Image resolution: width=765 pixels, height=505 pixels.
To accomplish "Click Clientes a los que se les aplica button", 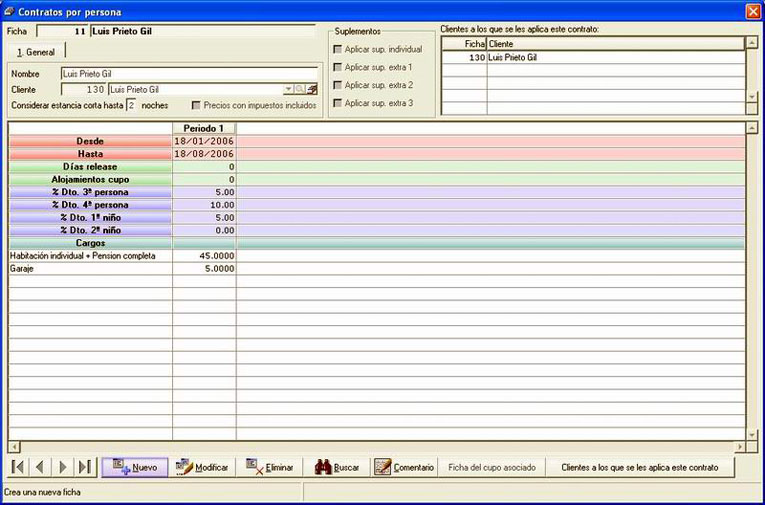I will pyautogui.click(x=640, y=467).
